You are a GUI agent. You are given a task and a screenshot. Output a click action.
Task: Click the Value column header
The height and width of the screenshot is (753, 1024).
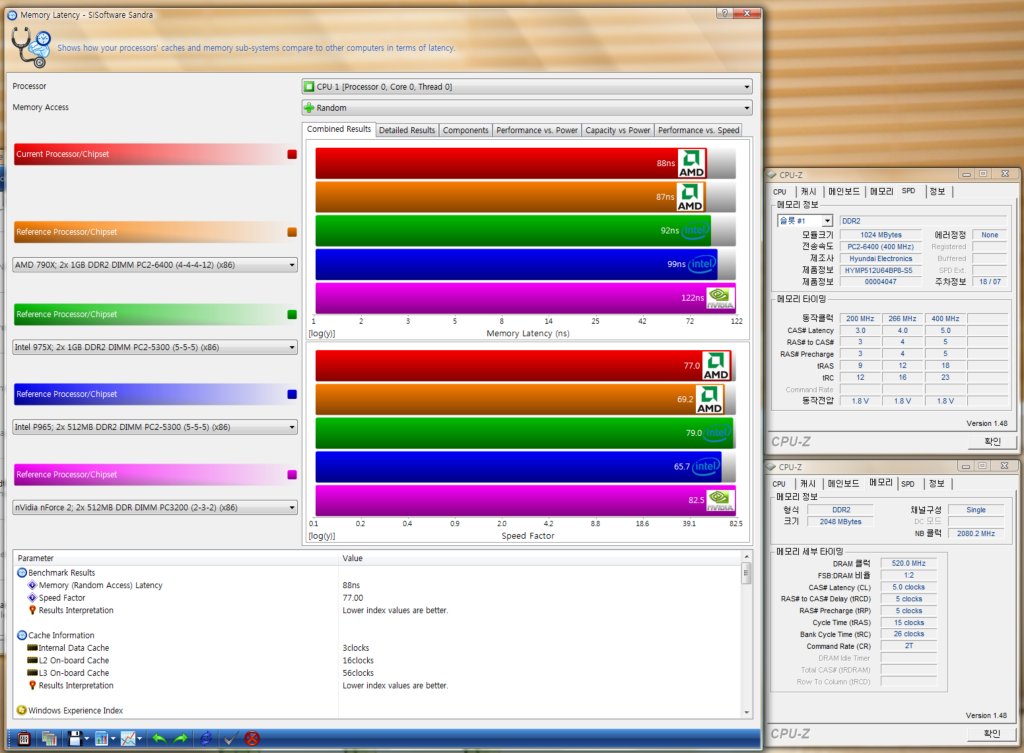tap(540, 558)
